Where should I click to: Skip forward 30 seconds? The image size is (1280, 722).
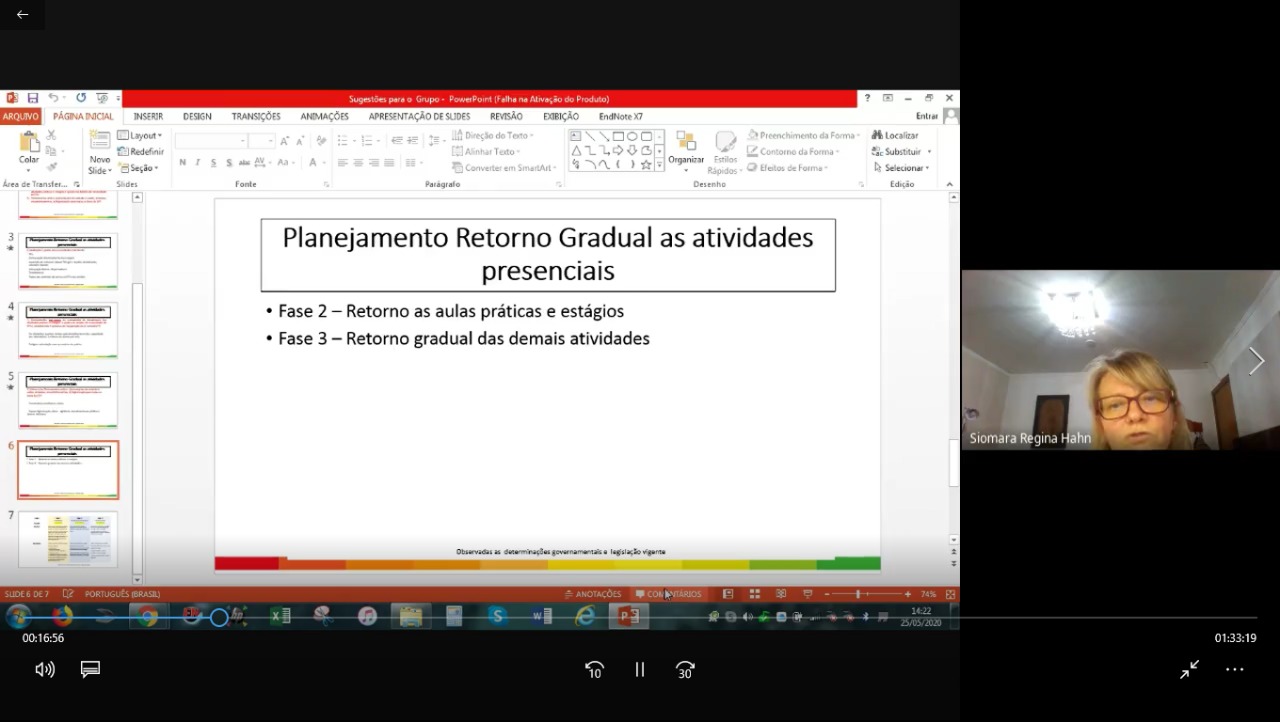[685, 670]
